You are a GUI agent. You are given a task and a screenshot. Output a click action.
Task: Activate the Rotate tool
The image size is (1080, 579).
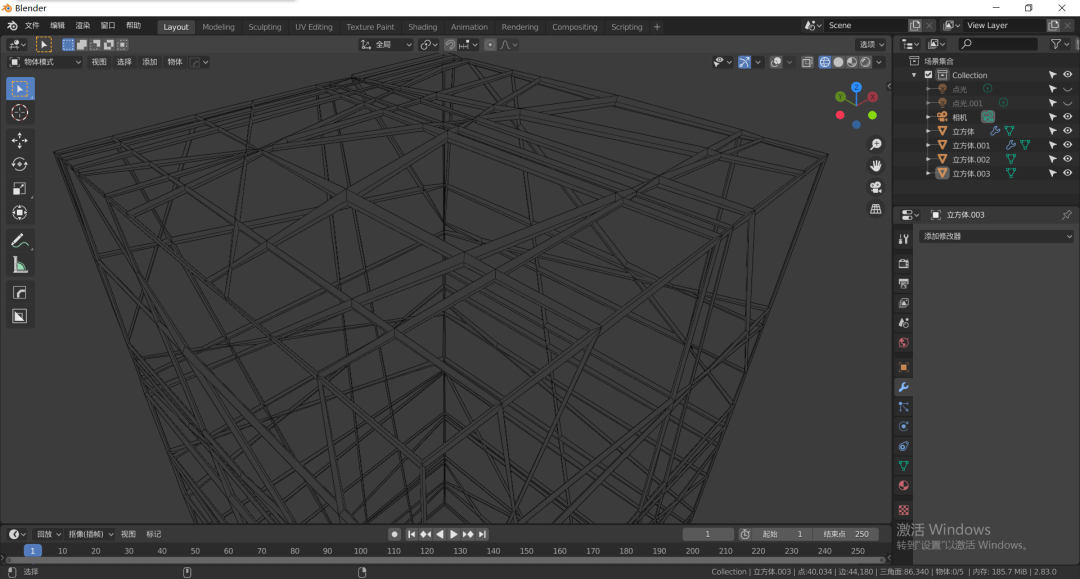coord(19,165)
